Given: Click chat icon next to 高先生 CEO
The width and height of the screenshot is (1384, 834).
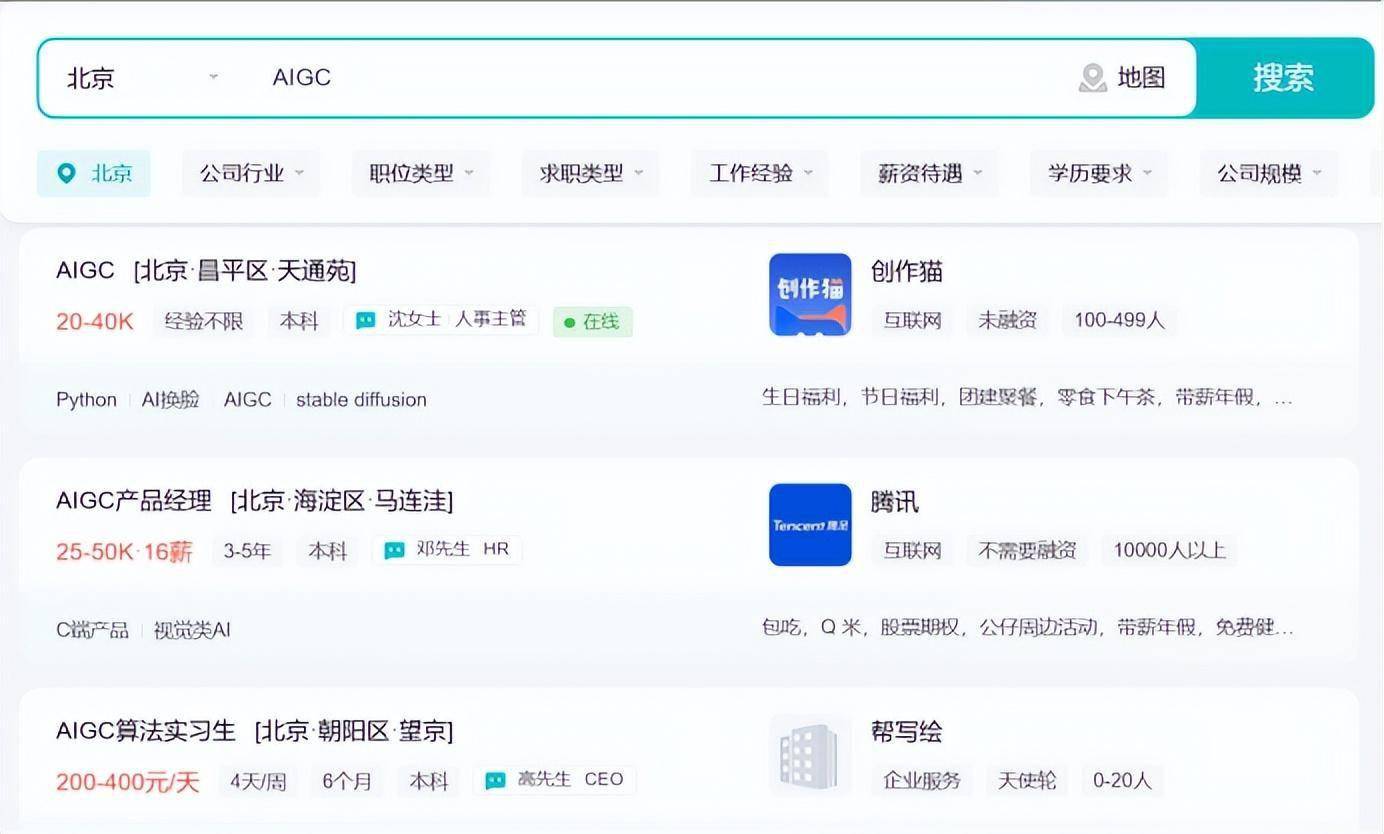Looking at the screenshot, I should coord(495,780).
